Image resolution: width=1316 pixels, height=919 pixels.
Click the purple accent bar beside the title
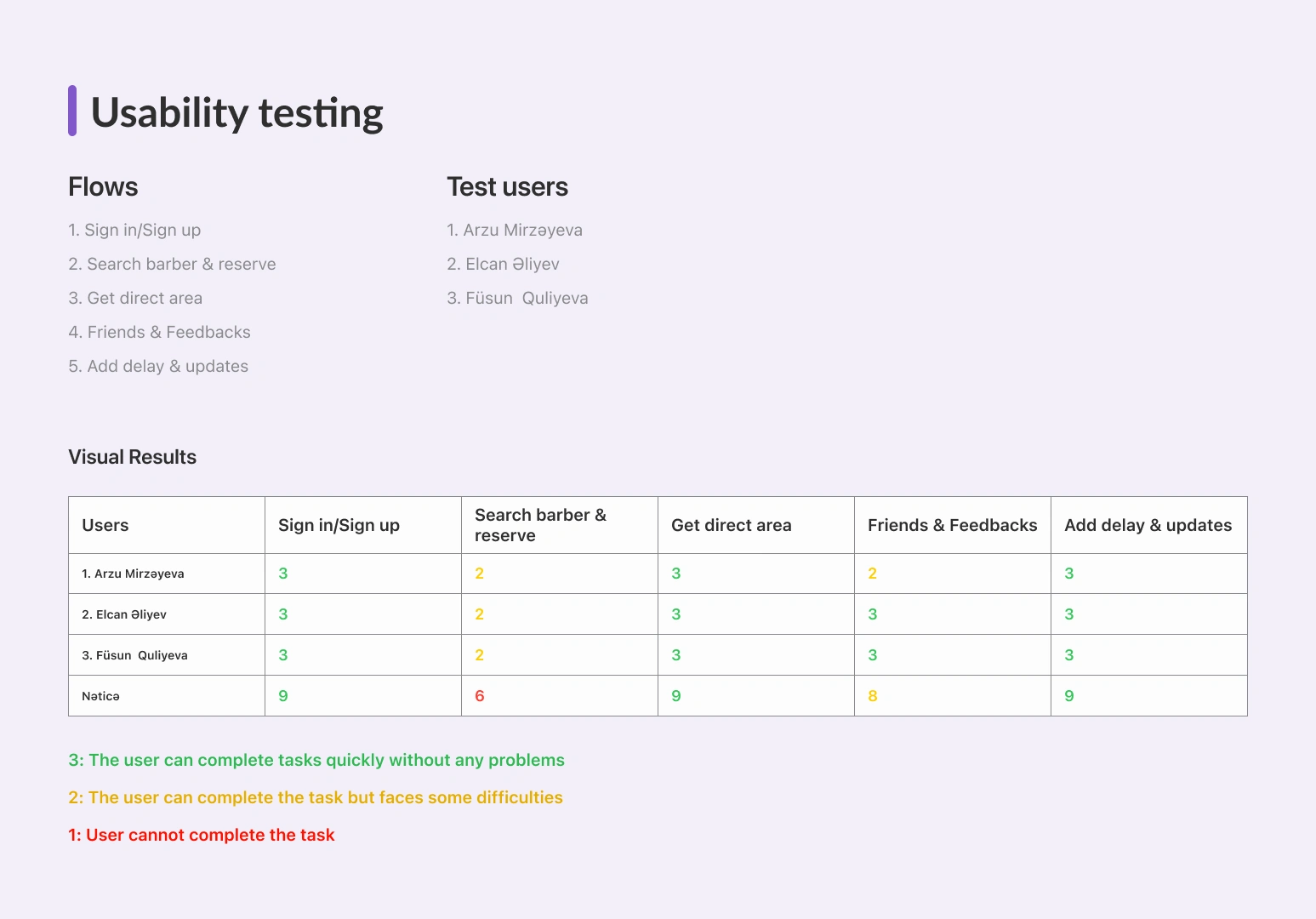pos(72,111)
